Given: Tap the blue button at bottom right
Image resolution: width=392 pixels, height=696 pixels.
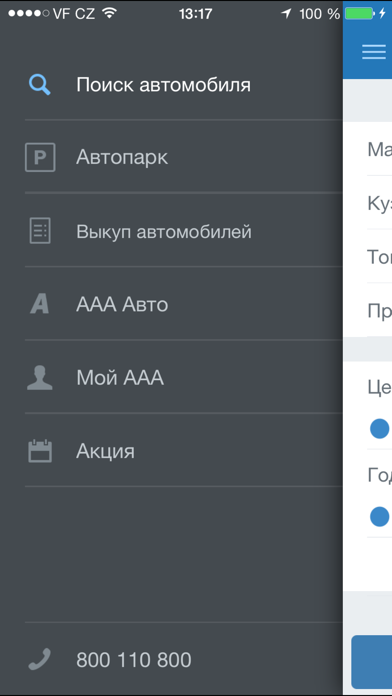Looking at the screenshot, I should click(x=372, y=662).
